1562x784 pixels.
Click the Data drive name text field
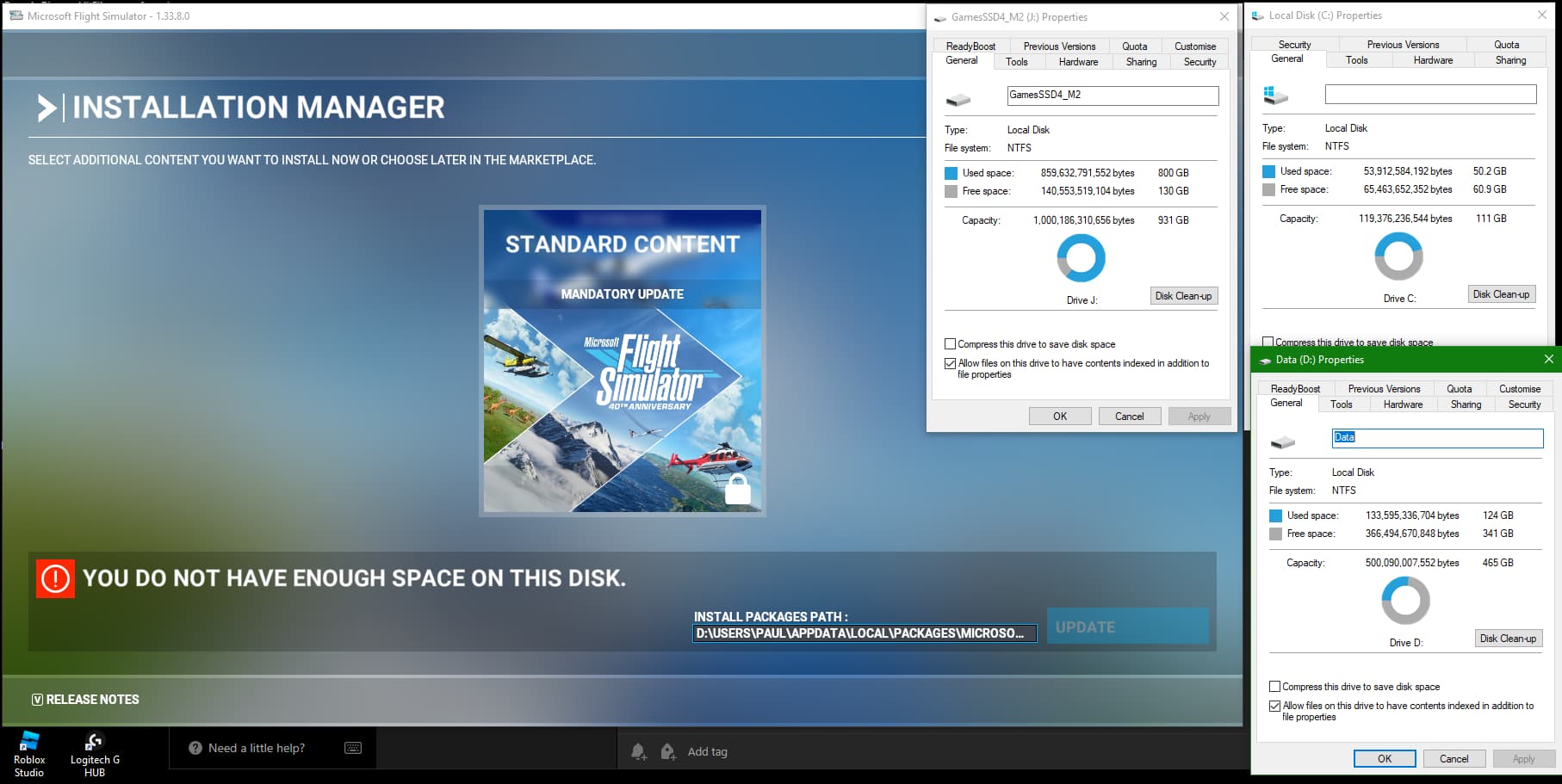1436,438
